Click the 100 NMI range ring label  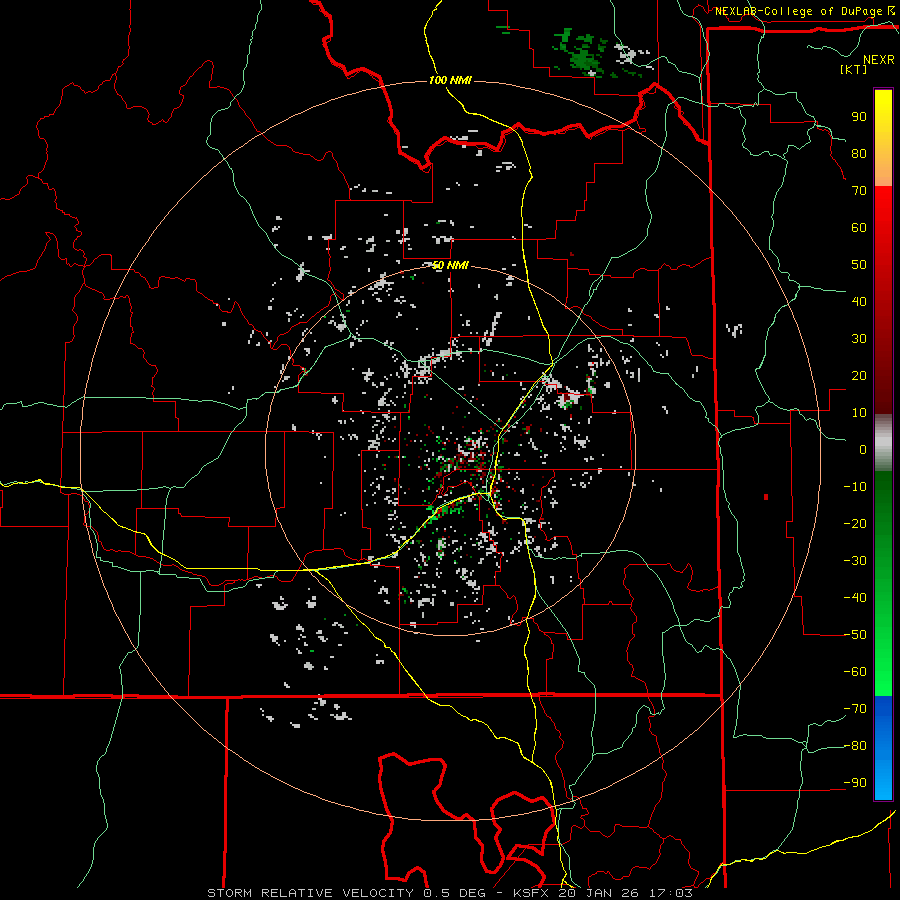click(450, 80)
